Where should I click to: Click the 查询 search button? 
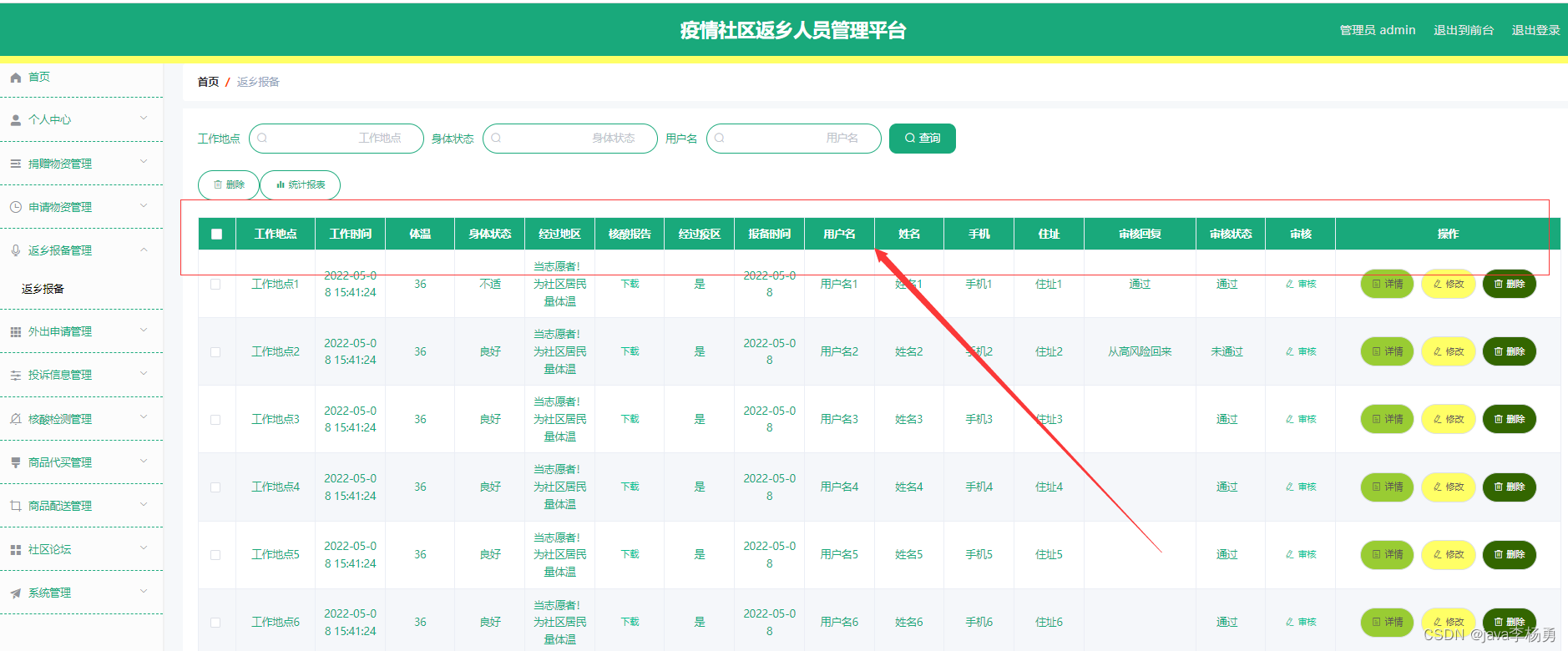tap(923, 139)
